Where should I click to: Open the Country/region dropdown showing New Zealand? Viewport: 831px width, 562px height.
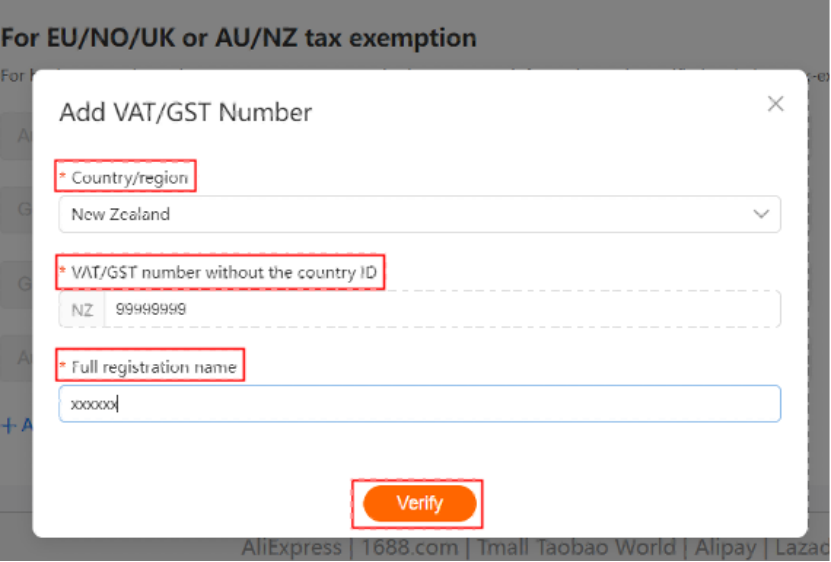pyautogui.click(x=419, y=214)
